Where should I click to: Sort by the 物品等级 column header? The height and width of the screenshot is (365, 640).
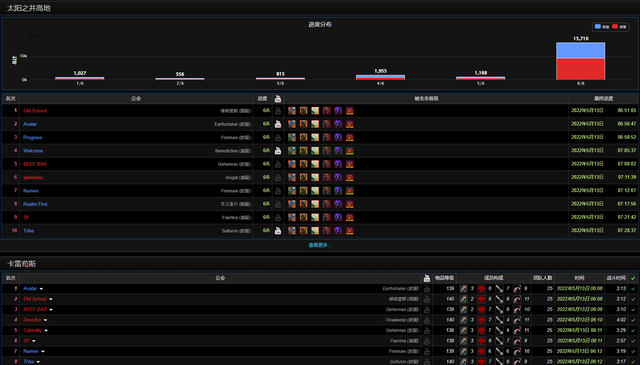click(444, 278)
